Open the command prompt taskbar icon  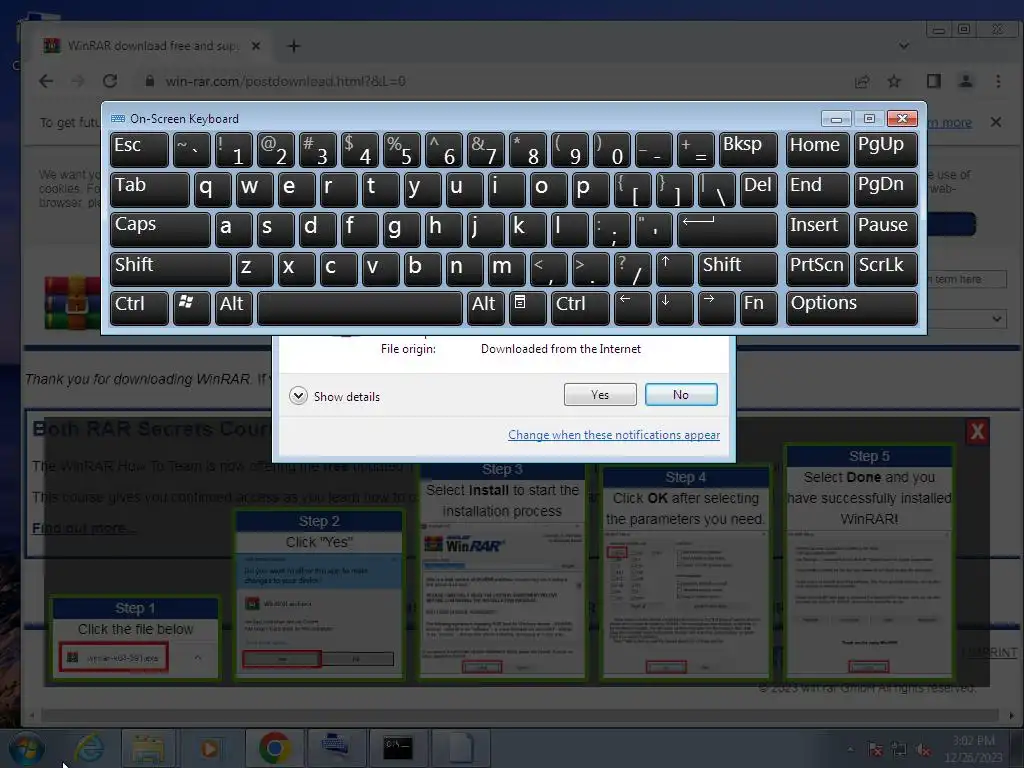(398, 748)
